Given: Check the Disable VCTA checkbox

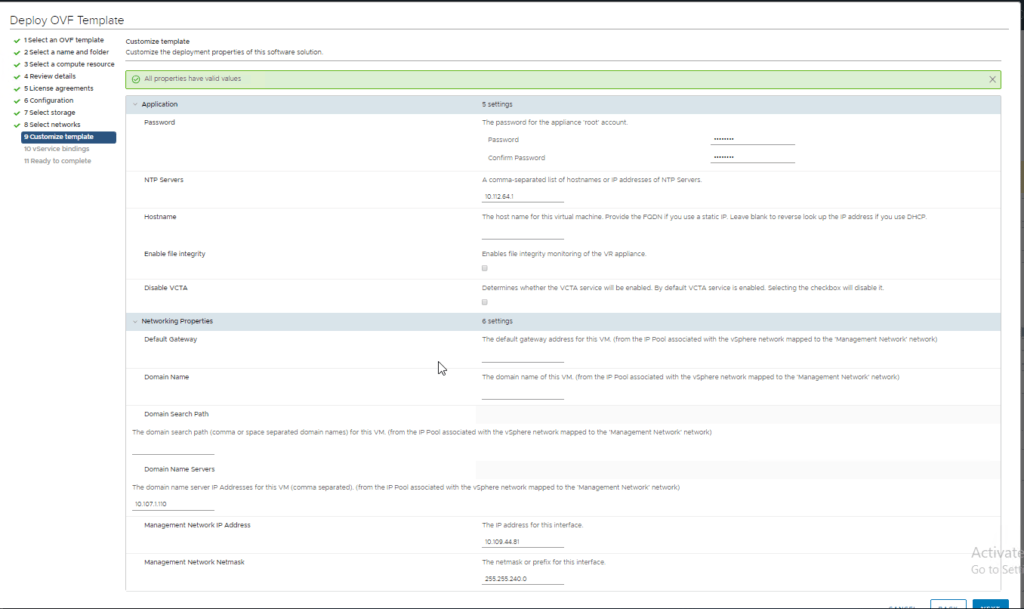Looking at the screenshot, I should (x=485, y=302).
